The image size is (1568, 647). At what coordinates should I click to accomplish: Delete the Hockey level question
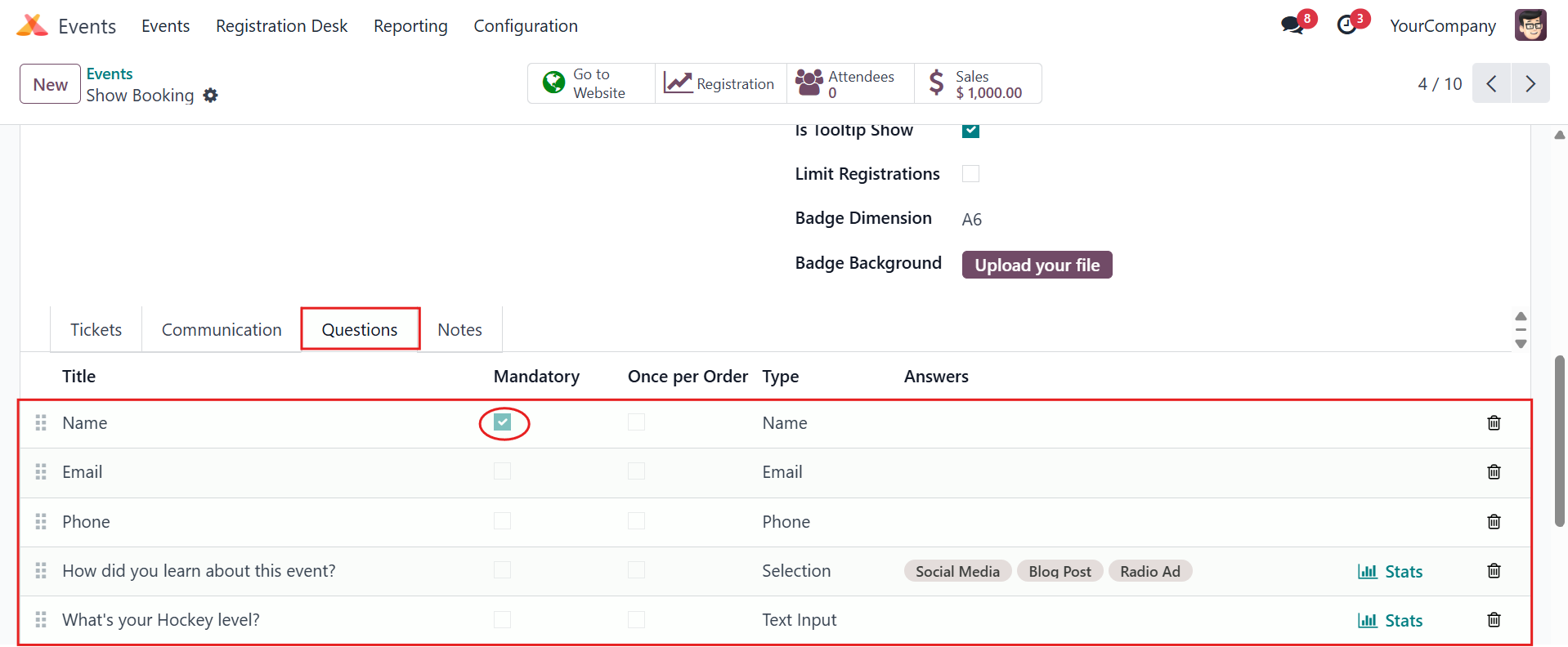[1494, 620]
